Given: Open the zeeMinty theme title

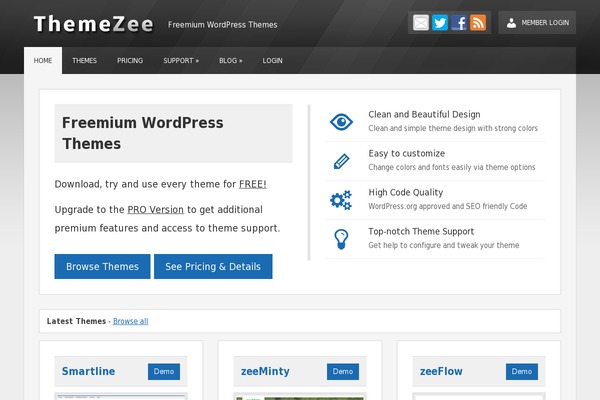Looking at the screenshot, I should point(265,371).
